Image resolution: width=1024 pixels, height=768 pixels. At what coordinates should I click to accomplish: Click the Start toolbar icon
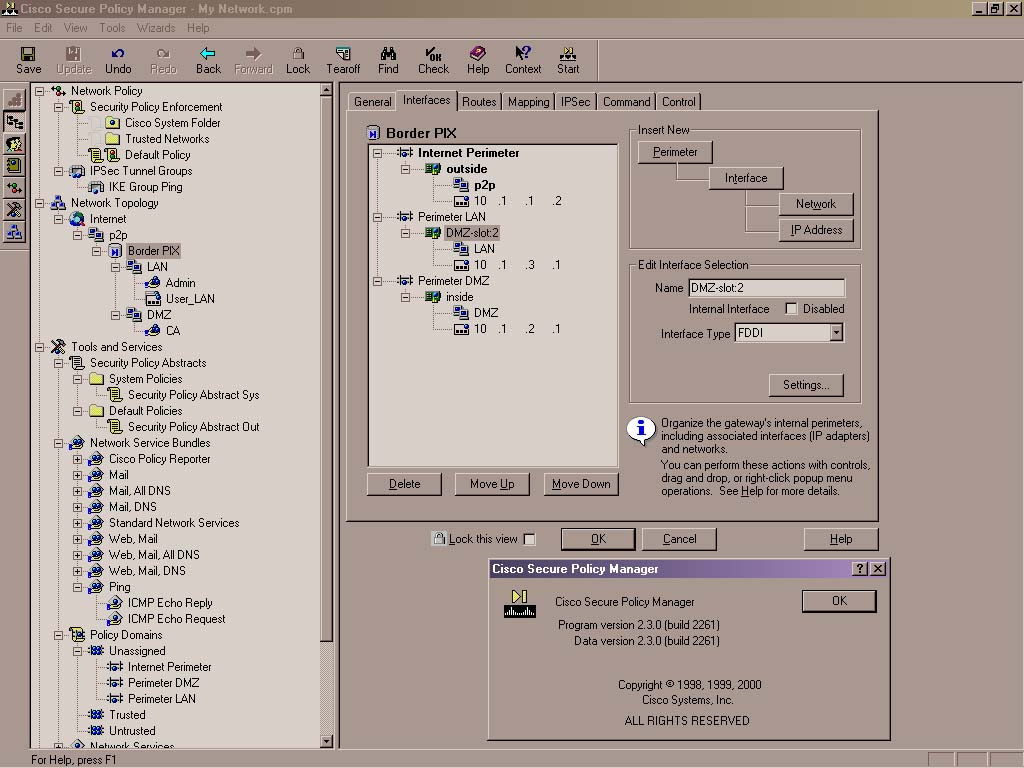[x=568, y=60]
